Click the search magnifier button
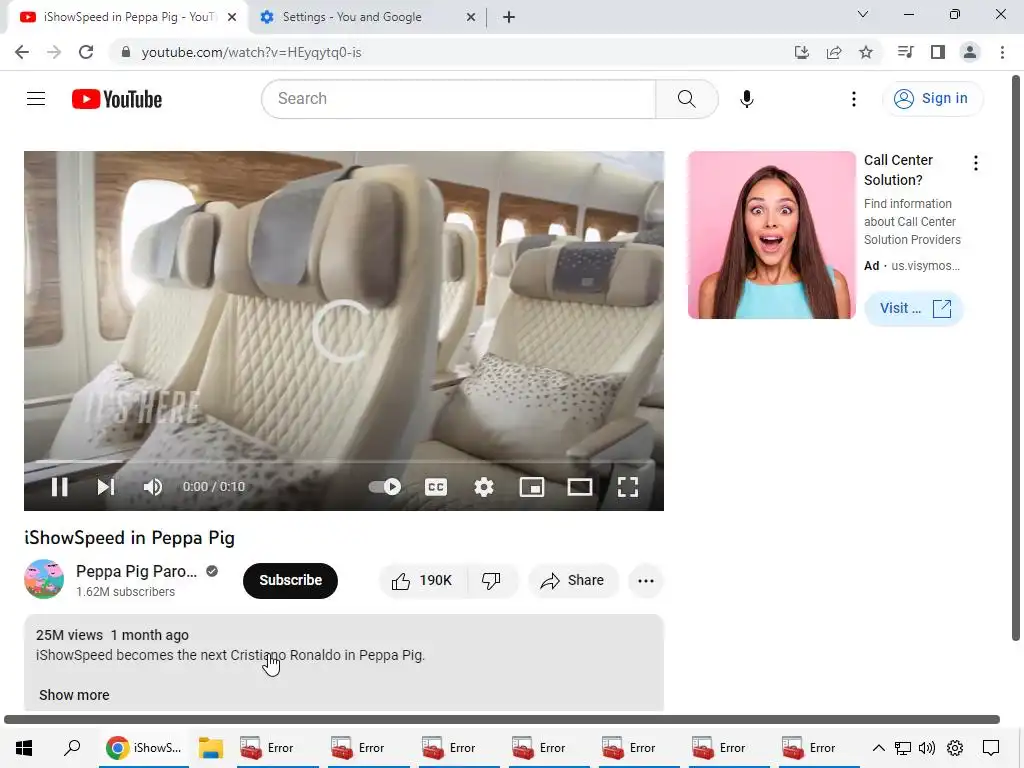 (x=686, y=99)
